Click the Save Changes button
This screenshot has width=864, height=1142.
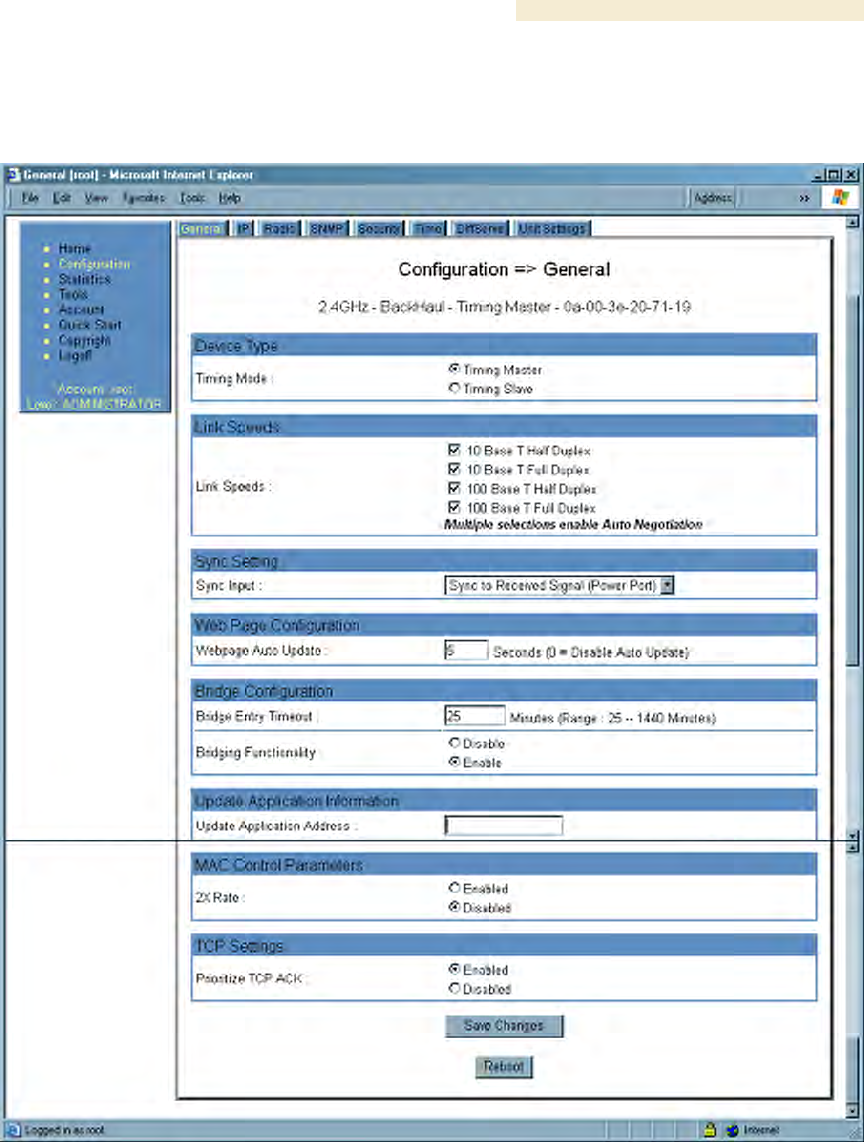coord(504,1025)
